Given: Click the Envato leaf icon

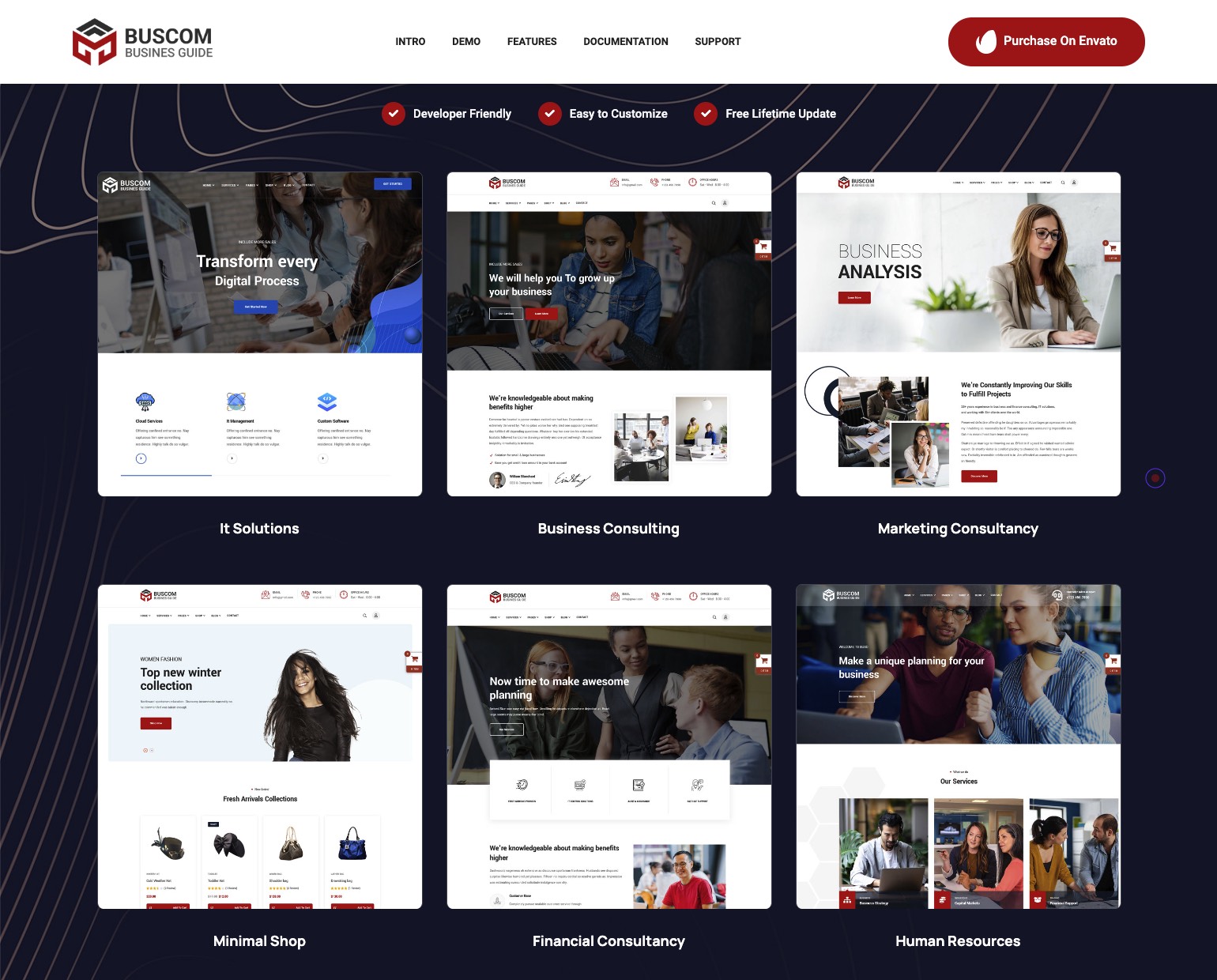Looking at the screenshot, I should click(985, 42).
